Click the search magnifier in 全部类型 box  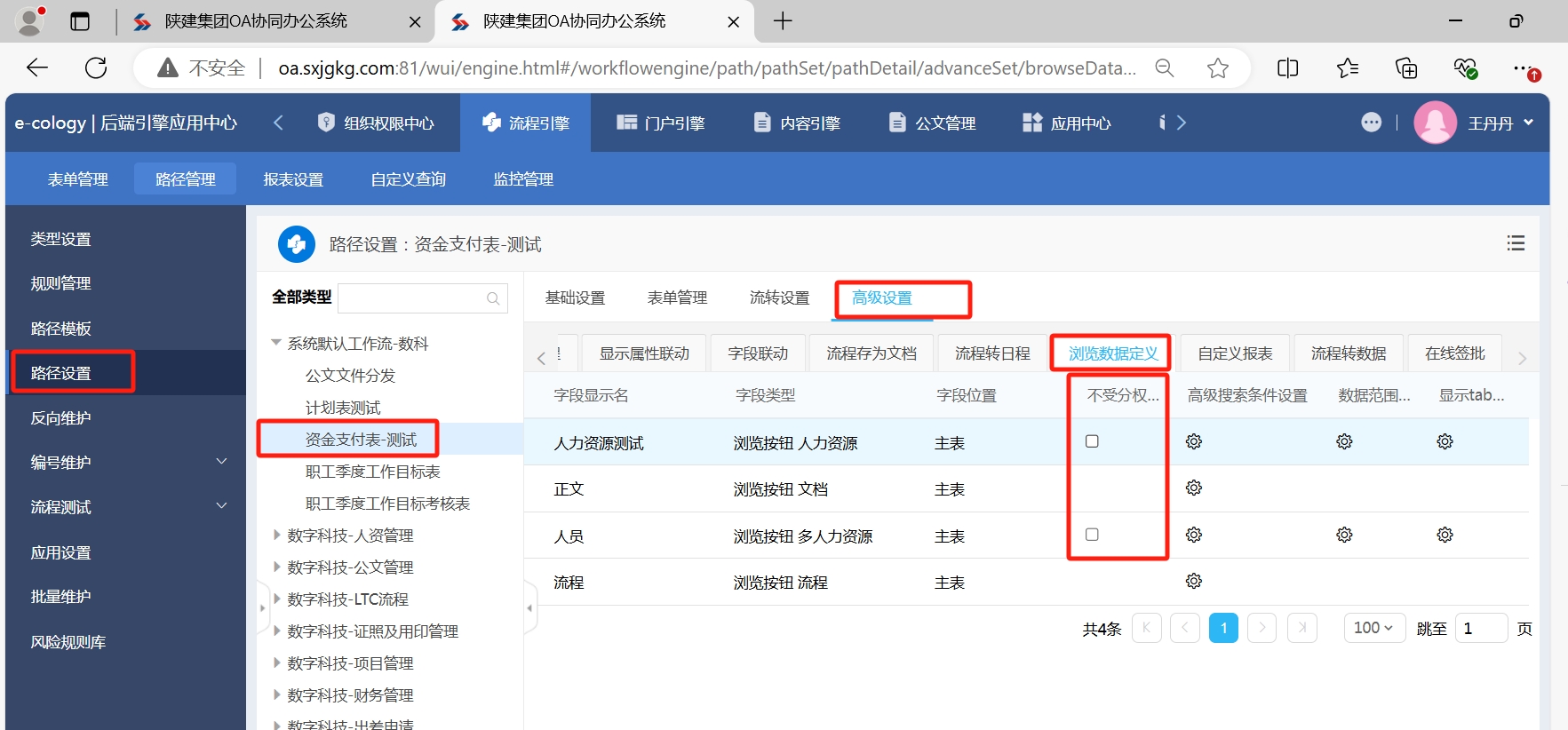[x=493, y=298]
